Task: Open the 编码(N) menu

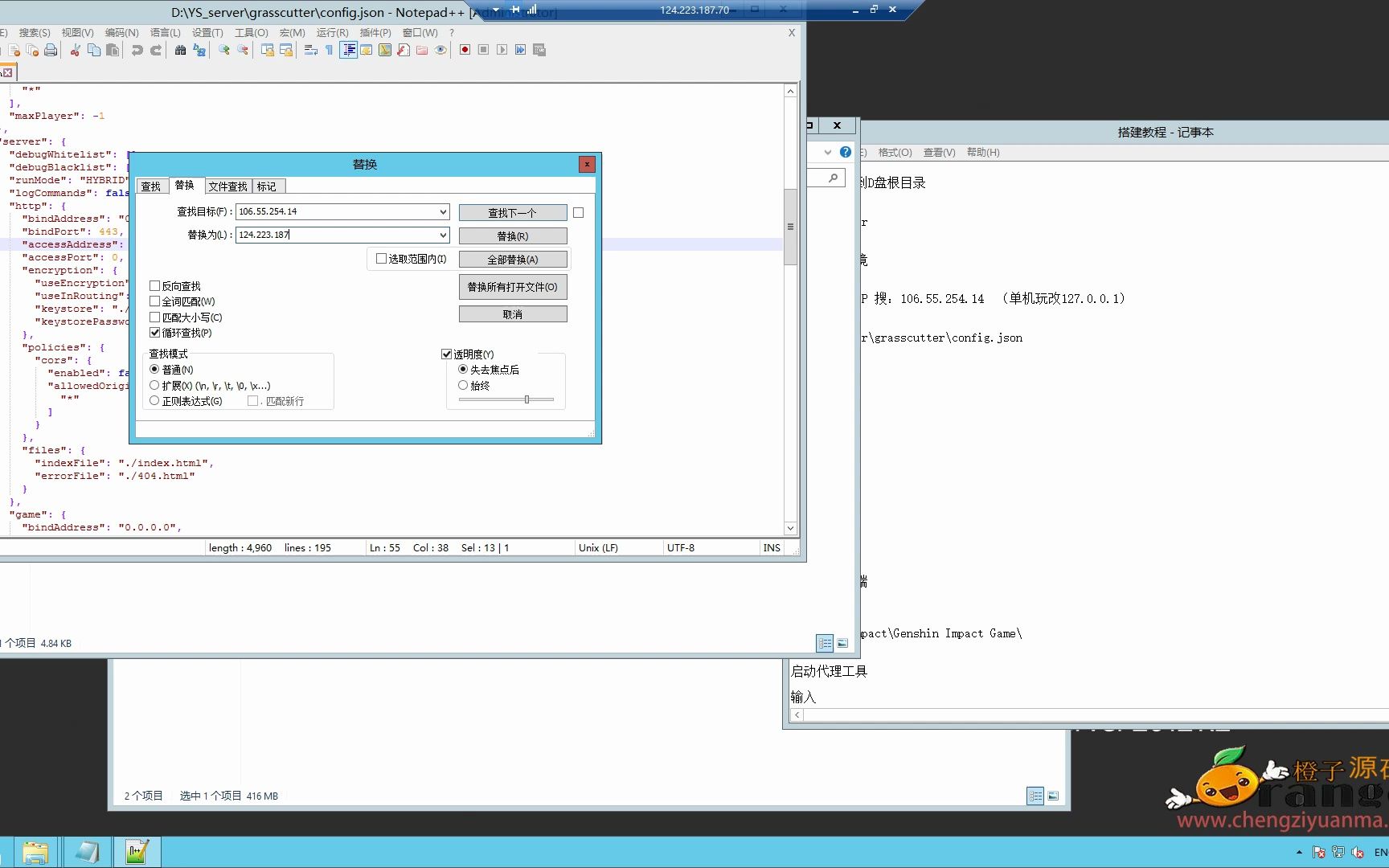Action: coord(122,33)
